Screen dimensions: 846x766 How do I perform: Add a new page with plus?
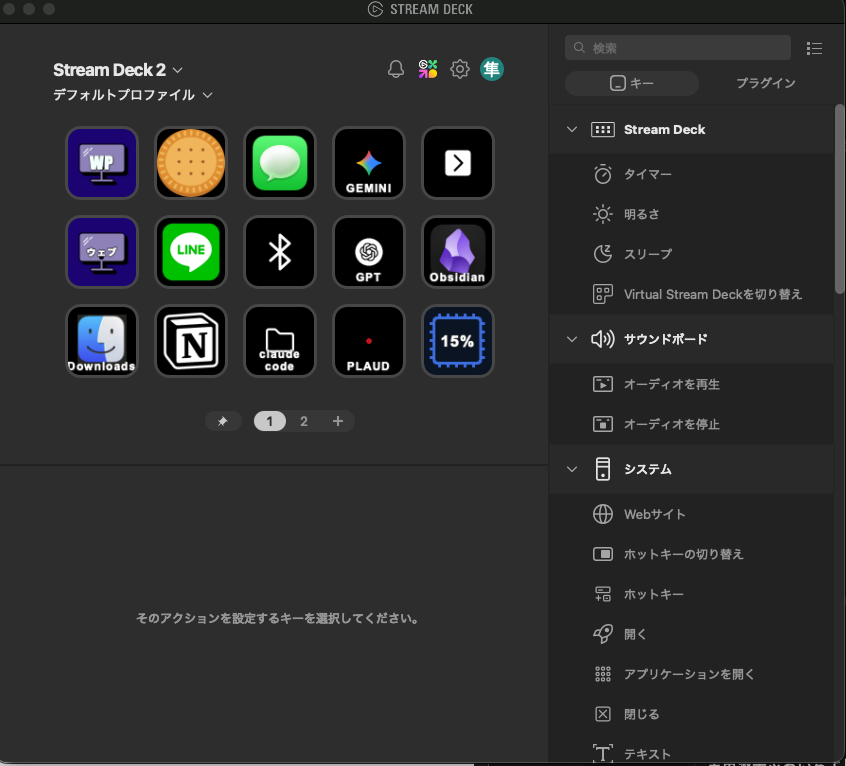pyautogui.click(x=338, y=421)
